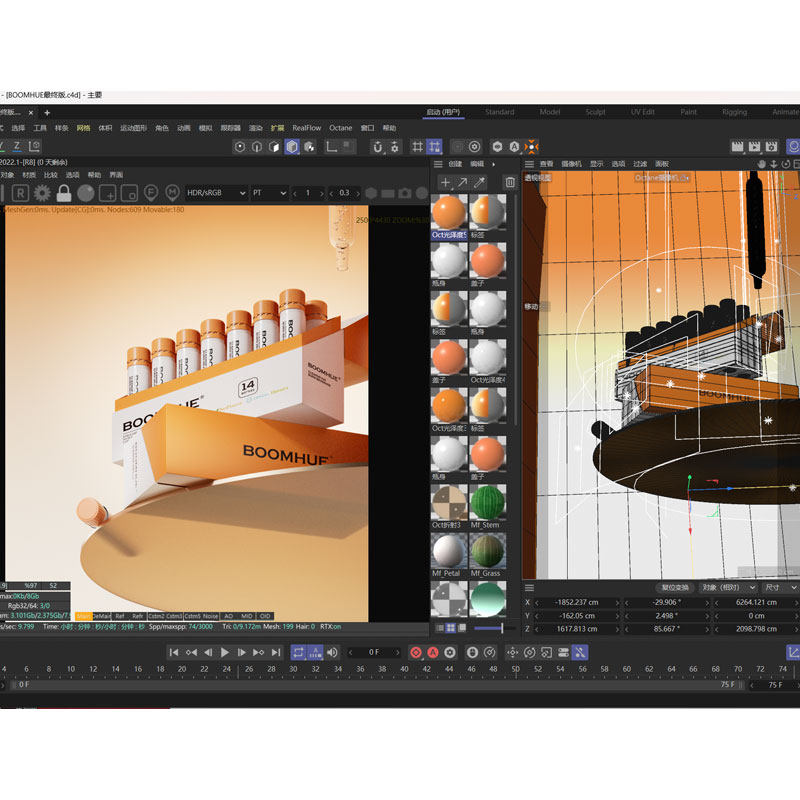Click the viewport pan hand icon
This screenshot has width=800, height=800.
point(761,164)
